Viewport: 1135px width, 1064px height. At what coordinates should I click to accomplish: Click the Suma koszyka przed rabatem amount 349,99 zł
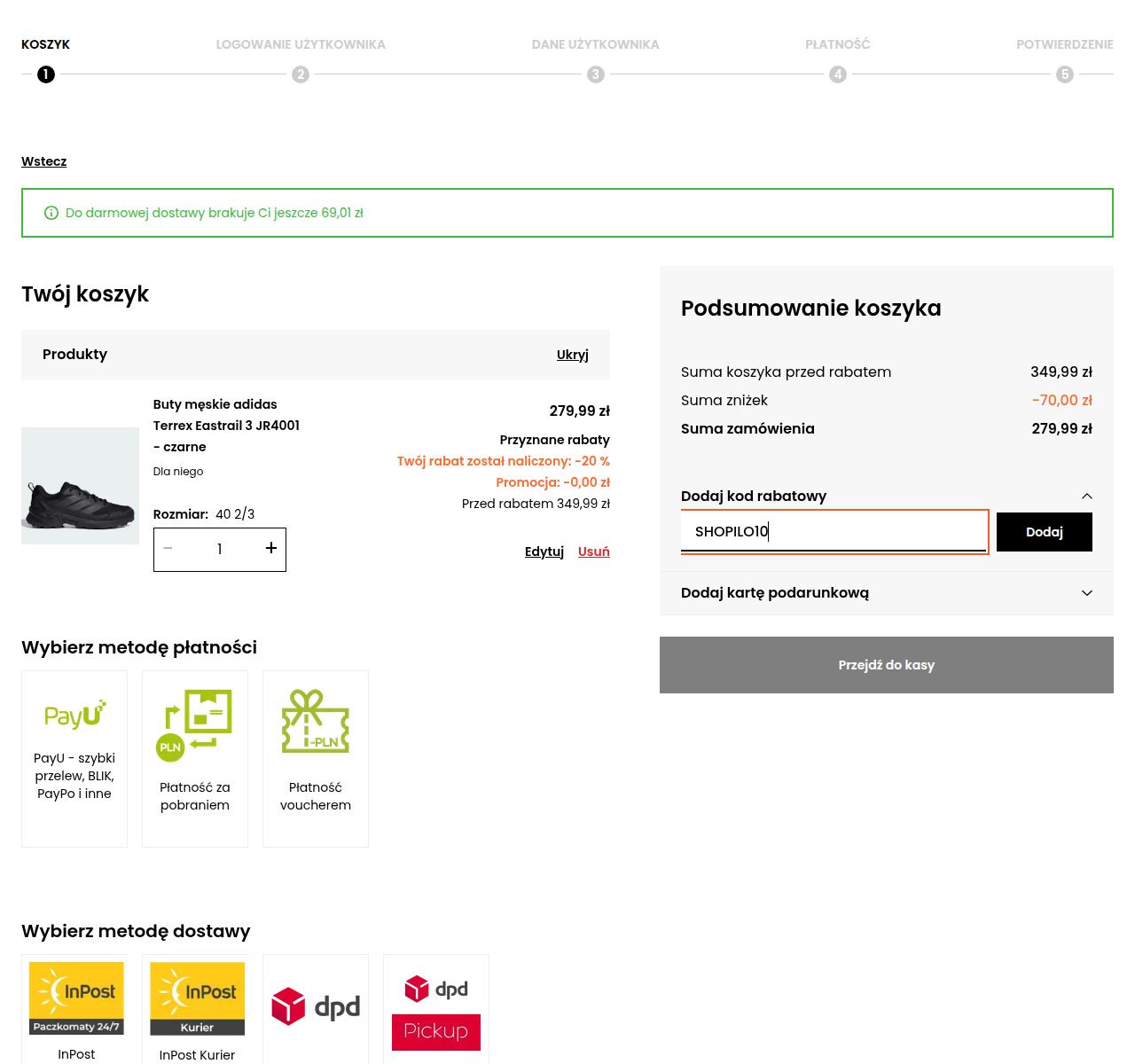pos(1061,372)
